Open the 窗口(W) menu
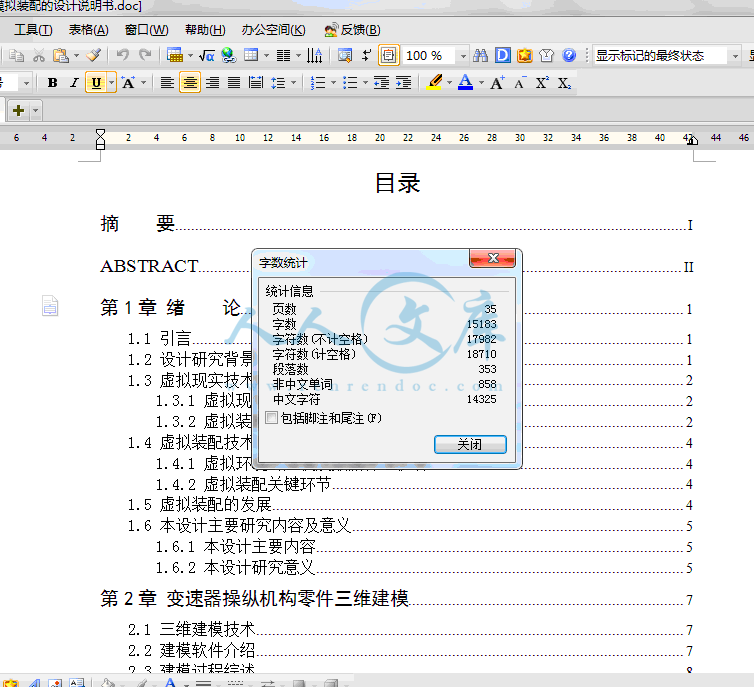This screenshot has width=754, height=687. click(147, 30)
